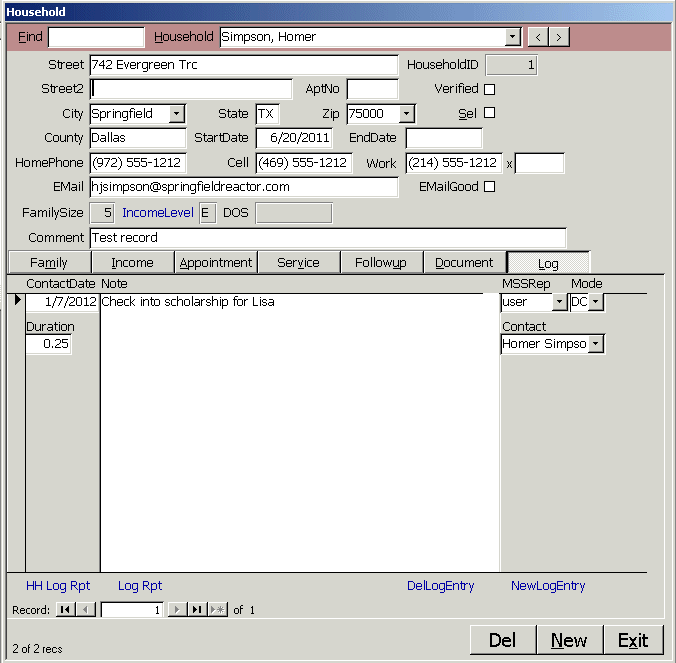The height and width of the screenshot is (663, 676).
Task: Select the log row via record selector arrow
Action: coord(17,301)
